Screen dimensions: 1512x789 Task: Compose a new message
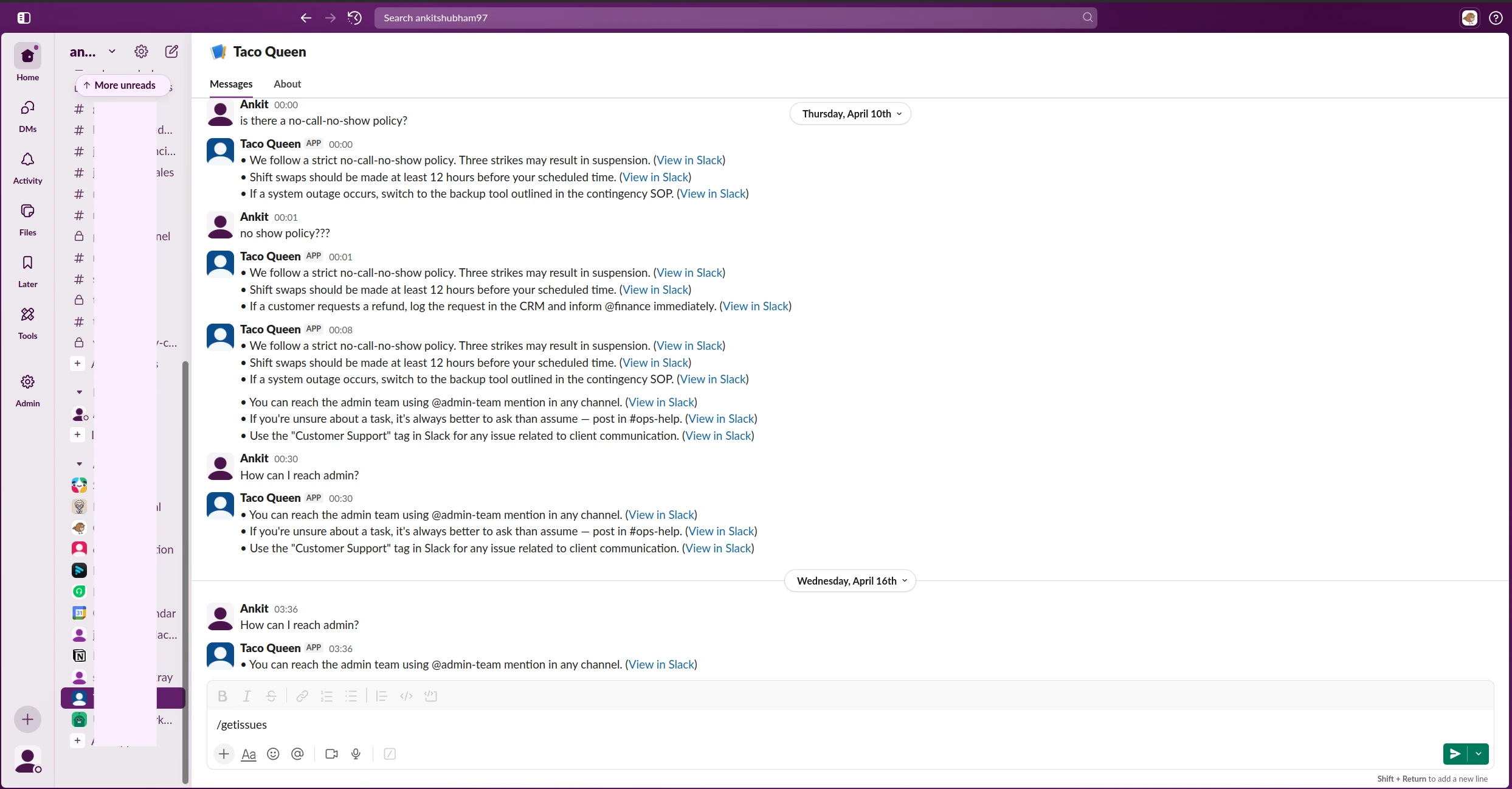(x=172, y=52)
